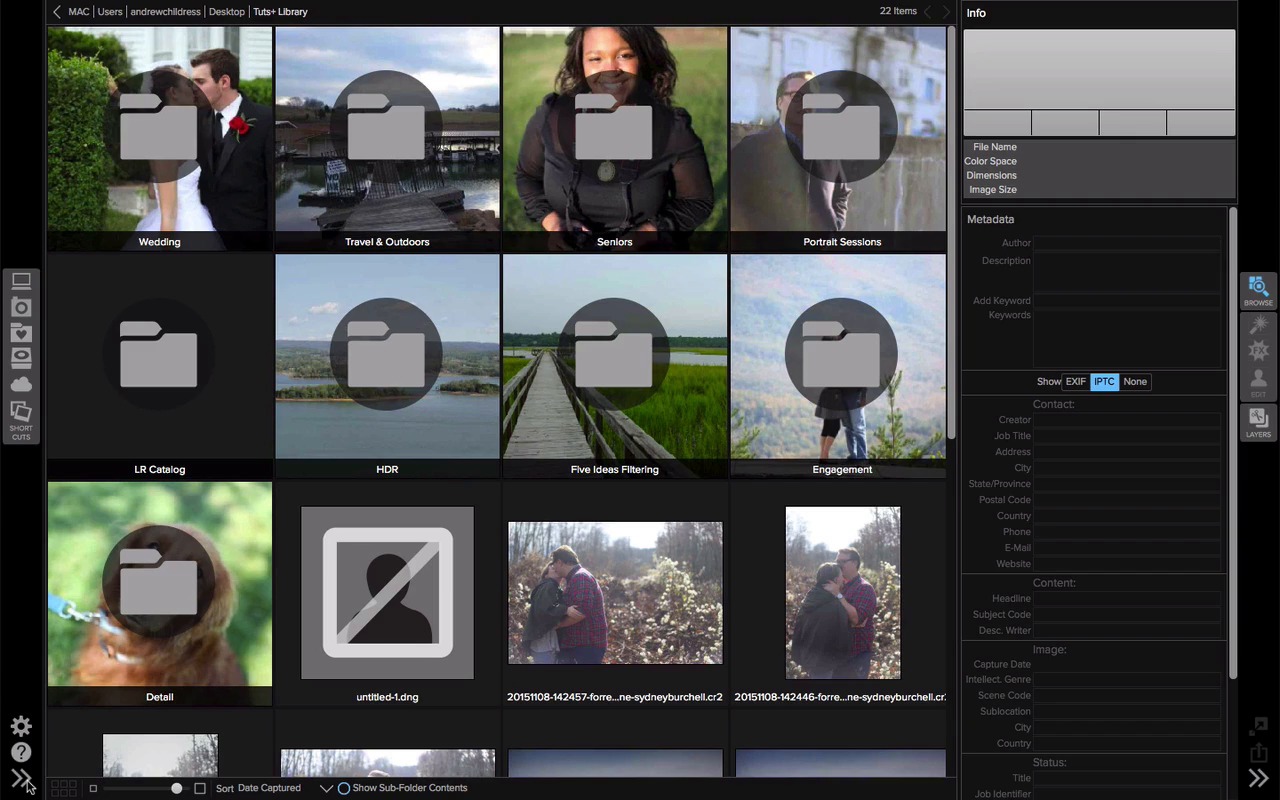
Task: Click the previous item arrow near 22 Items
Action: [x=927, y=12]
